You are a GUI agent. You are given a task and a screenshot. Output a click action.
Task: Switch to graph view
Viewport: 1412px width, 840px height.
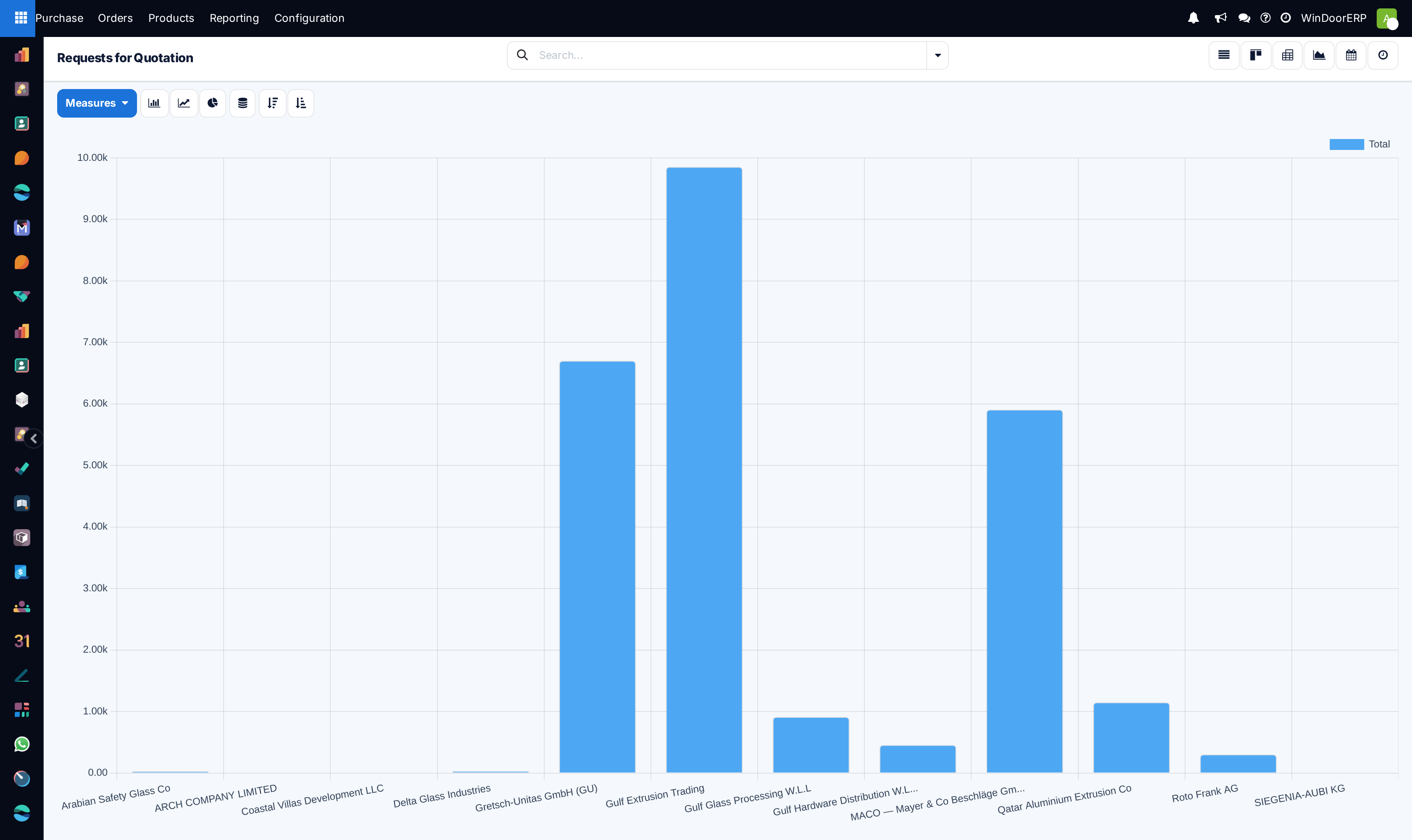pyautogui.click(x=1319, y=55)
